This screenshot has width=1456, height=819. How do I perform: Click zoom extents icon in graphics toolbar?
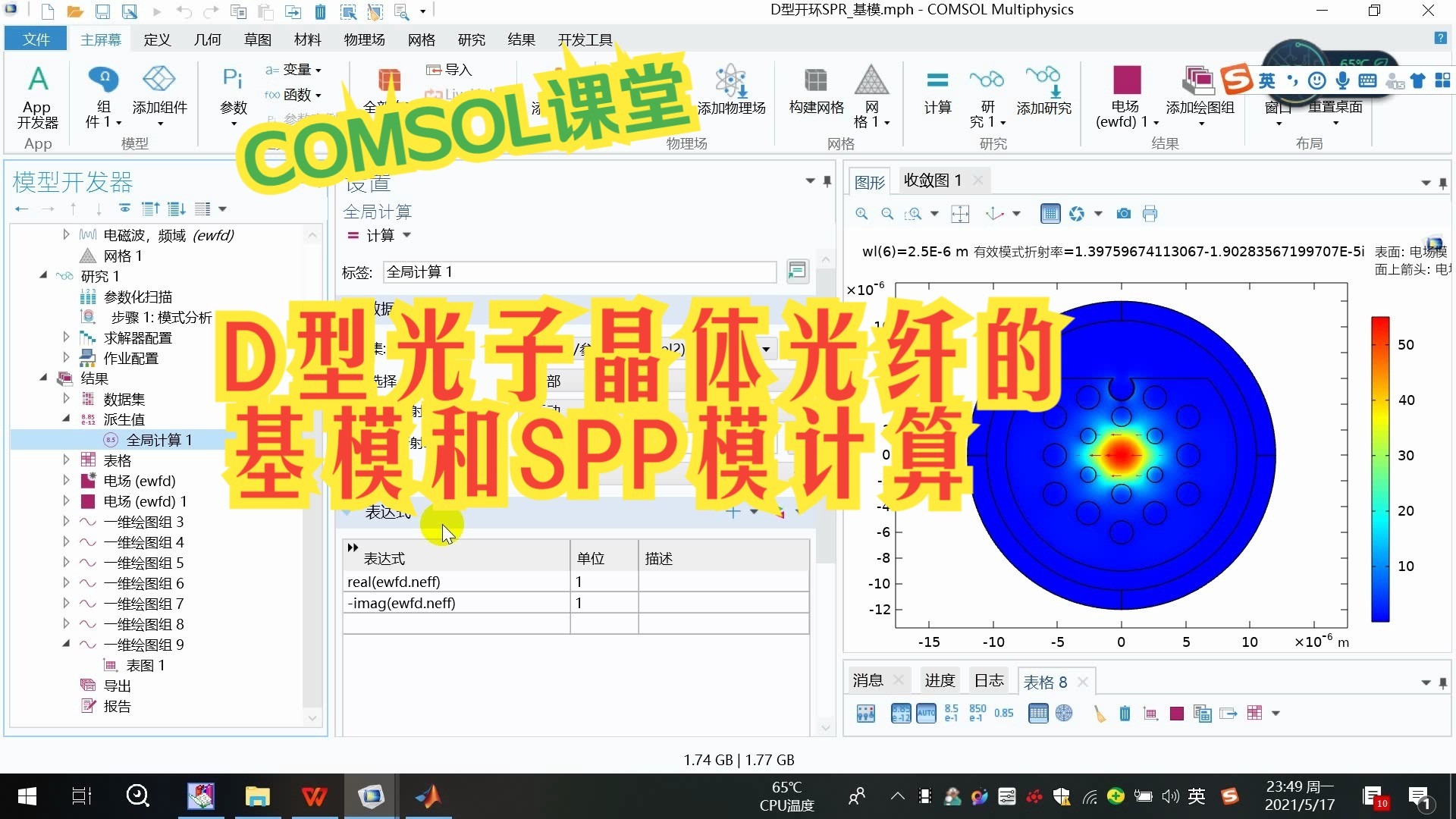(960, 214)
